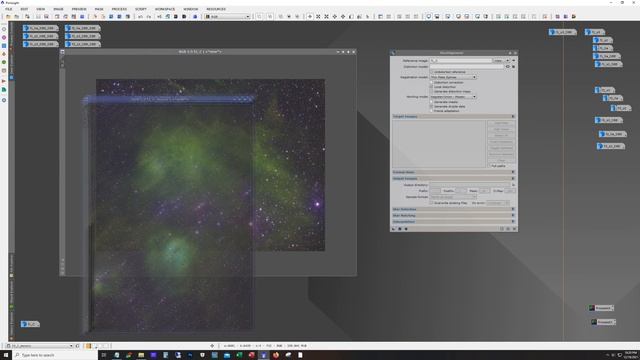
Task: Click Reset icon at StarAlignment bottom right
Action: 514,229
